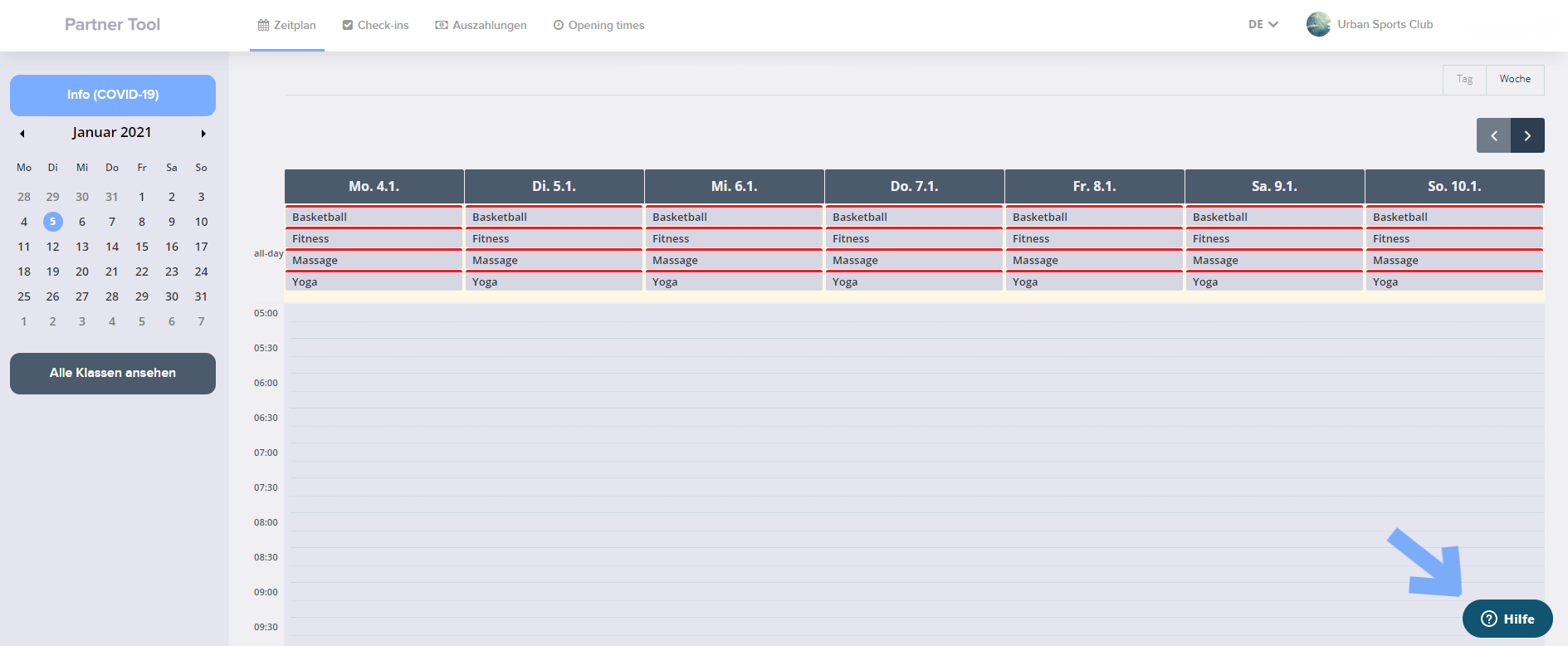Click the Partner Tool logo link
Image resolution: width=1568 pixels, height=646 pixels.
[113, 24]
